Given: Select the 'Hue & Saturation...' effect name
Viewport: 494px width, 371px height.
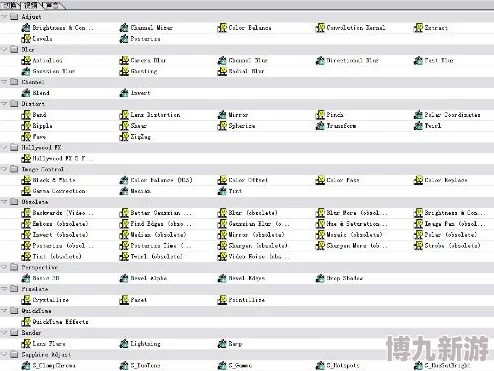Looking at the screenshot, I should pyautogui.click(x=357, y=224).
